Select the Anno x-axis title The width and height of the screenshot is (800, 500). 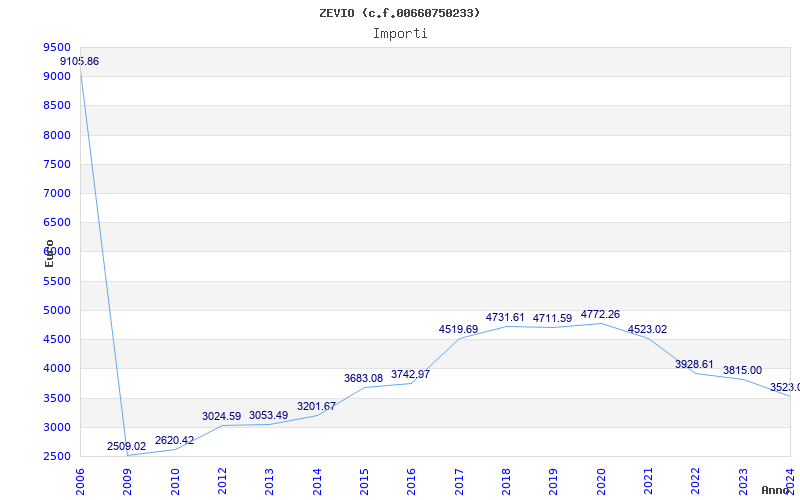(x=776, y=490)
